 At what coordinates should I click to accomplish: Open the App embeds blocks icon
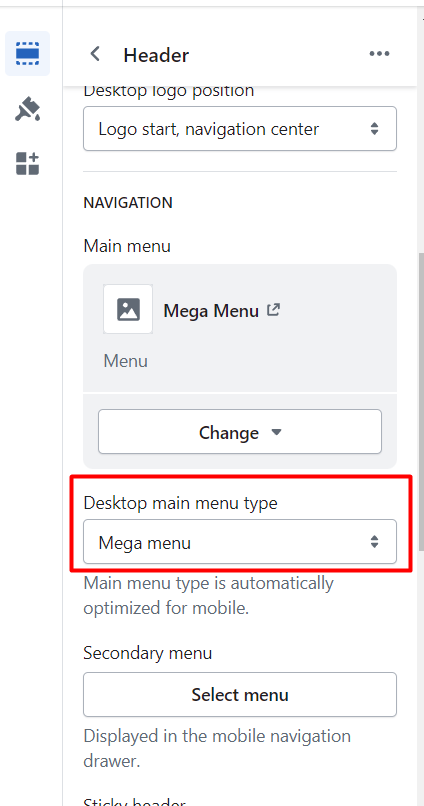(27, 163)
